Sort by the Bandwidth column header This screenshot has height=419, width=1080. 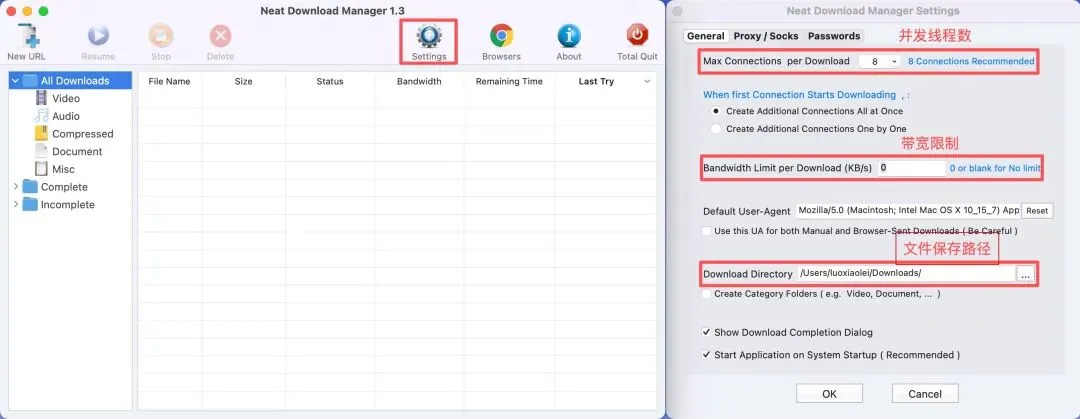tap(419, 81)
